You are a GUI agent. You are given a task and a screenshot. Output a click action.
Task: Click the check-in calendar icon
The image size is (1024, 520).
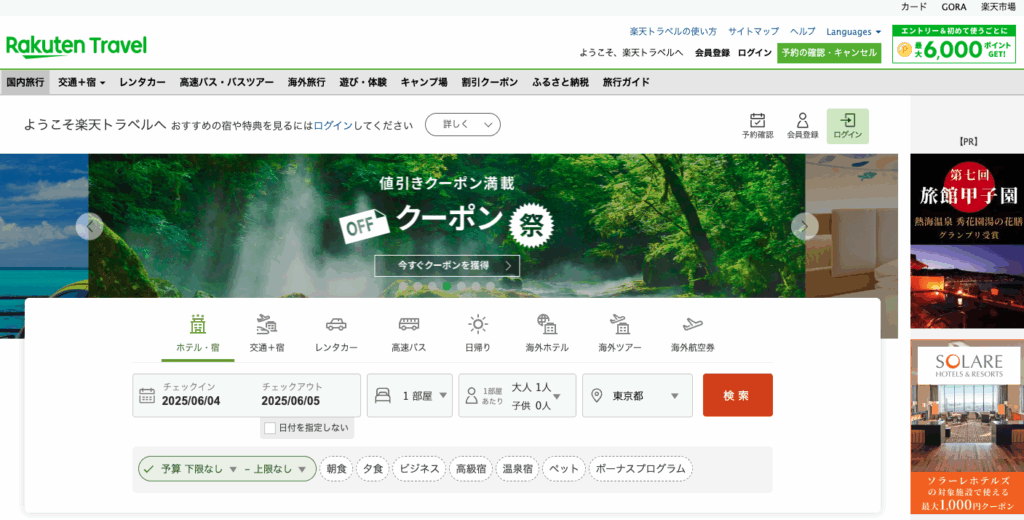point(147,395)
